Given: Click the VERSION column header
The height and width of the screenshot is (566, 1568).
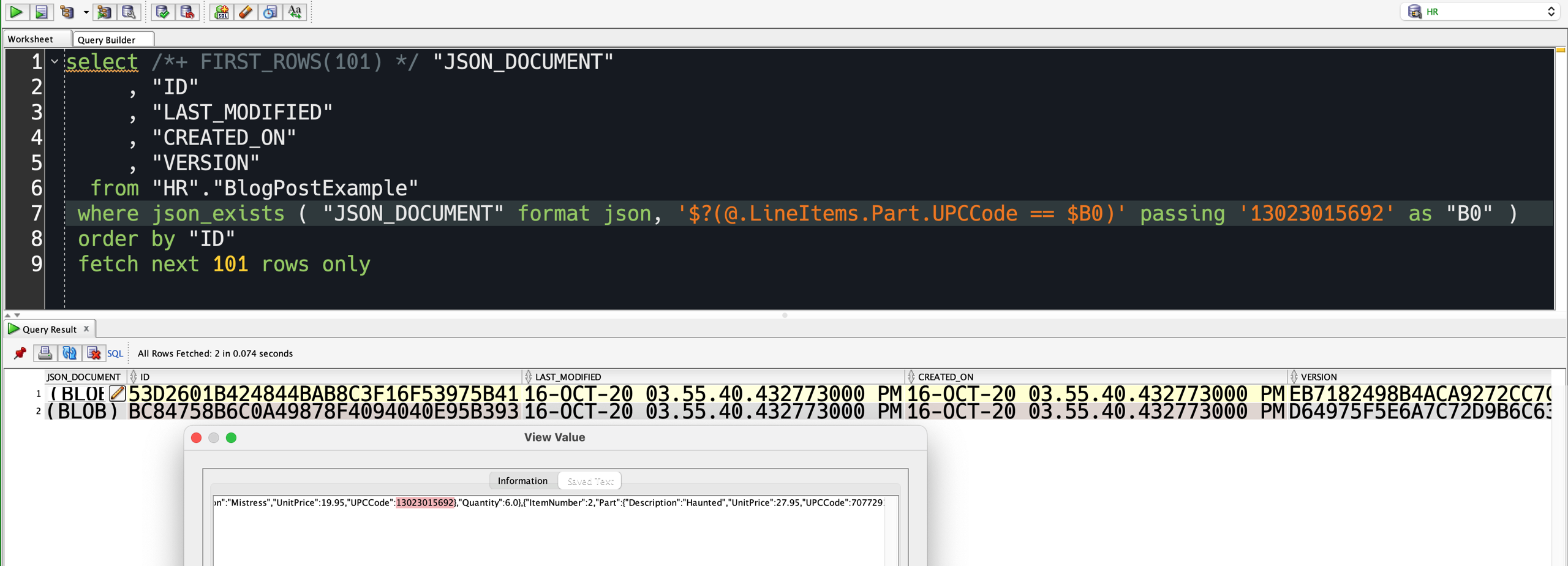Looking at the screenshot, I should click(x=1420, y=377).
